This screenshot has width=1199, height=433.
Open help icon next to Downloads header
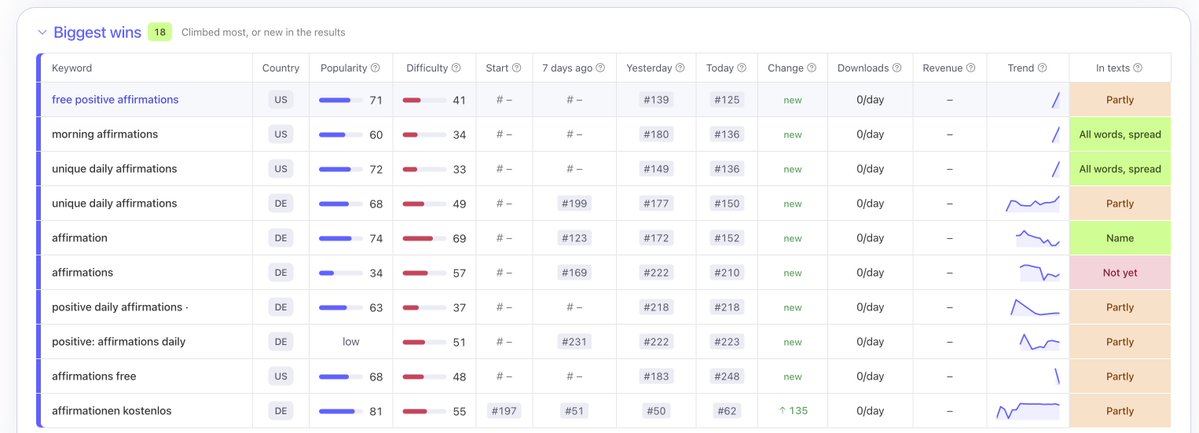click(x=897, y=68)
